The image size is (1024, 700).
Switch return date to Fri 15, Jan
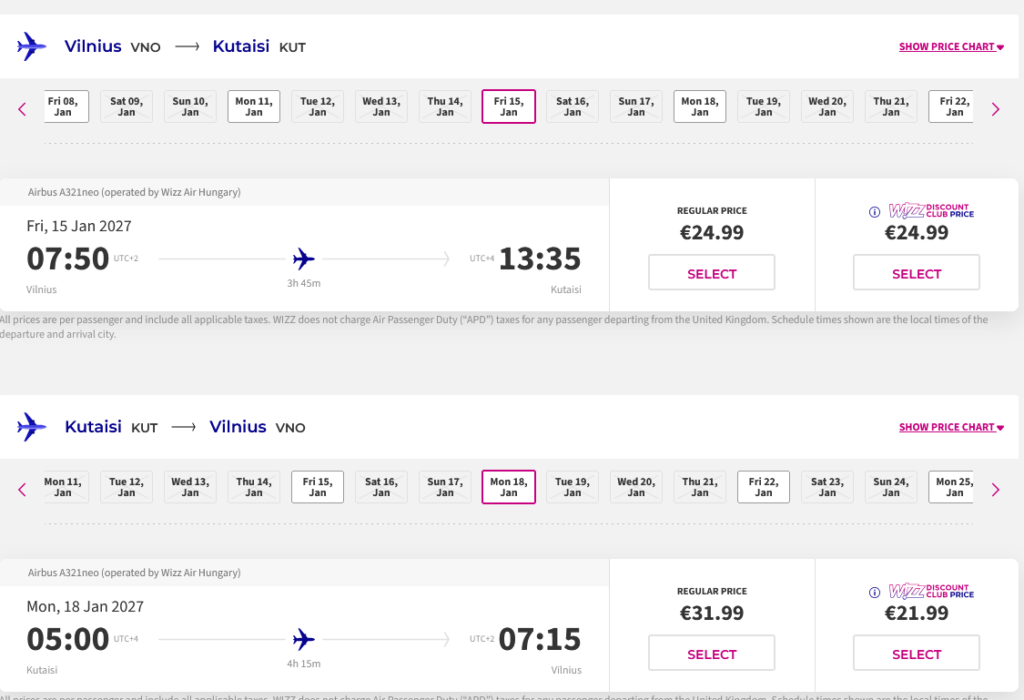click(317, 487)
